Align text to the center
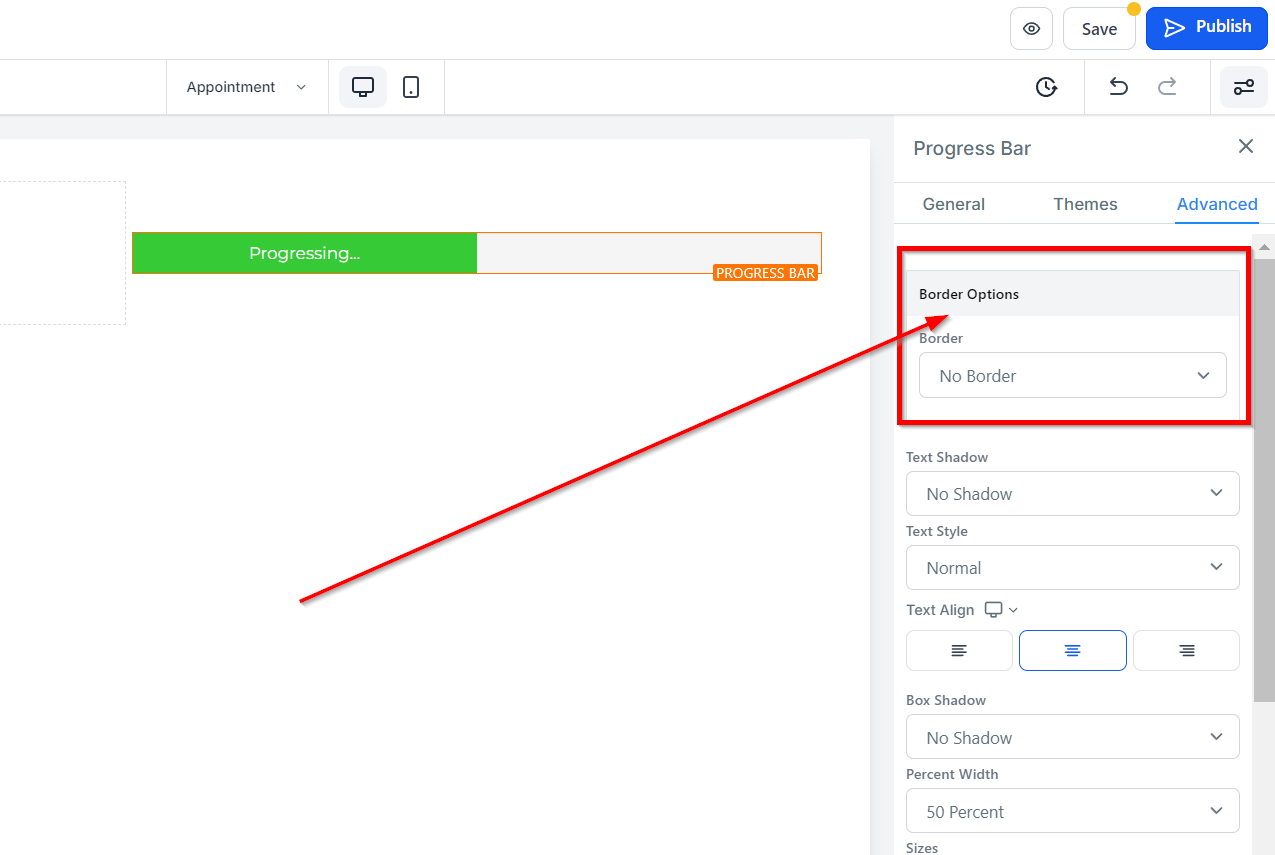Screen dimensions: 1275x855 click(1073, 650)
